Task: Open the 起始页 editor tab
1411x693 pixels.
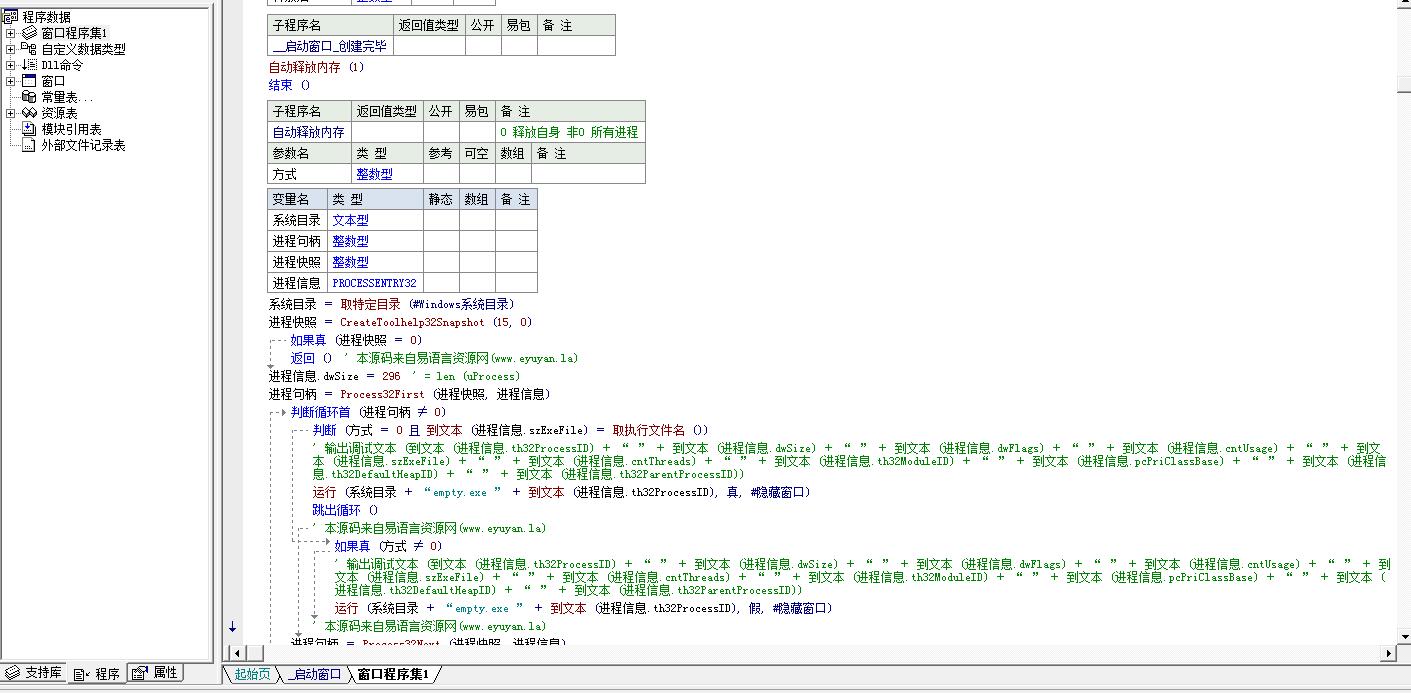Action: point(252,674)
